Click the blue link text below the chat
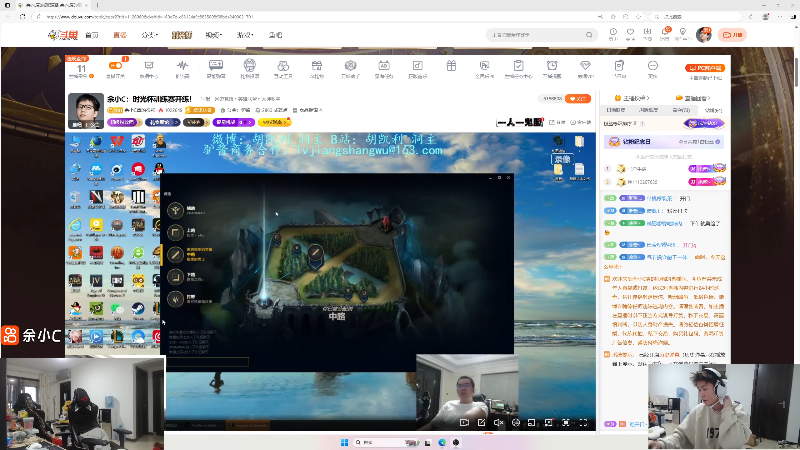 coord(636,424)
